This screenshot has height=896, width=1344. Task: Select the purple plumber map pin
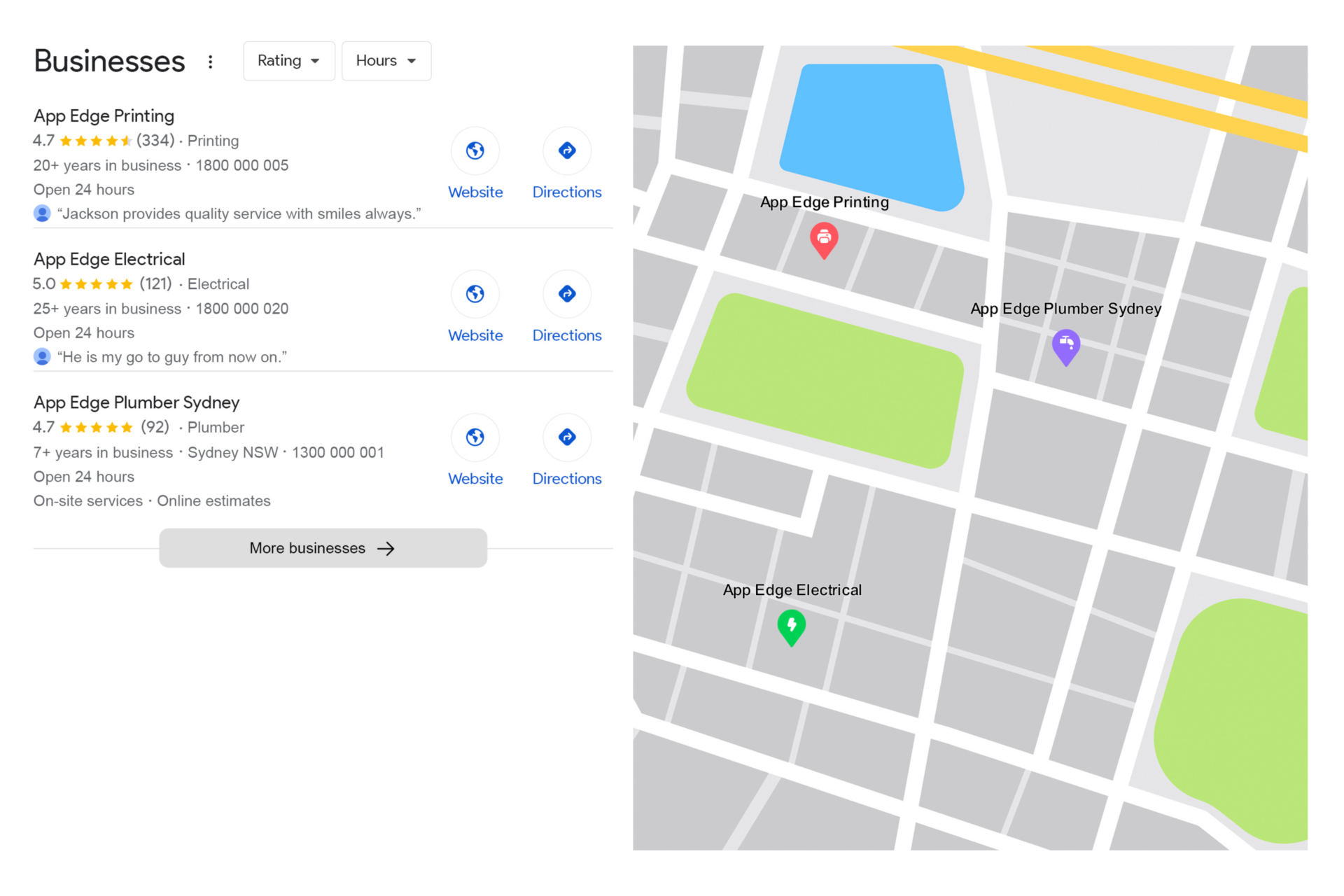click(1065, 346)
